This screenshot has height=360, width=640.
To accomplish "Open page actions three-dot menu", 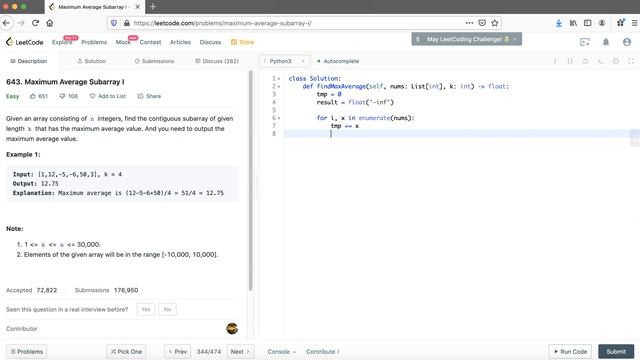I will pyautogui.click(x=469, y=23).
